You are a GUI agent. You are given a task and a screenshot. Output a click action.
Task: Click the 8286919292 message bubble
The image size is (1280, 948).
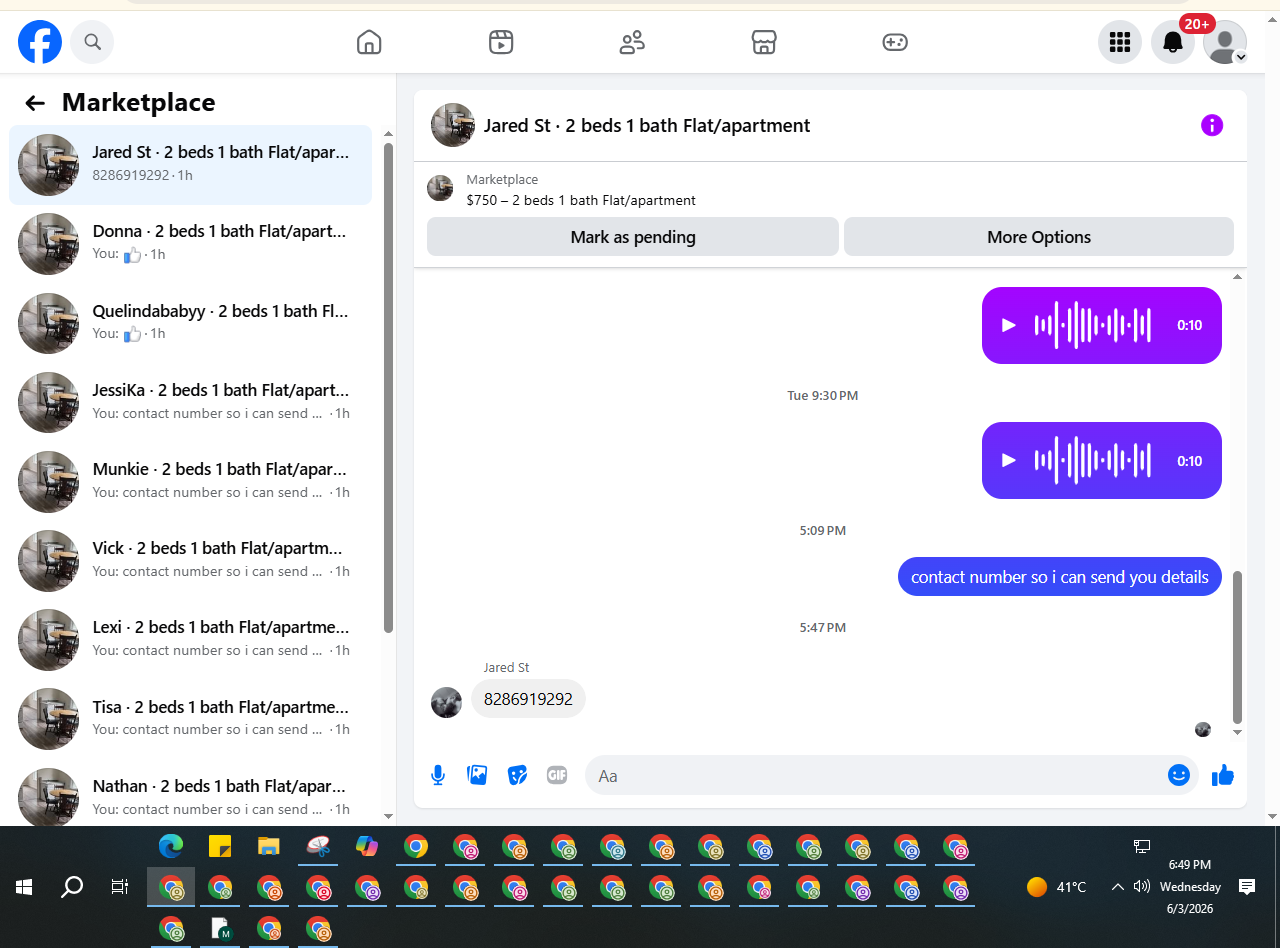528,699
